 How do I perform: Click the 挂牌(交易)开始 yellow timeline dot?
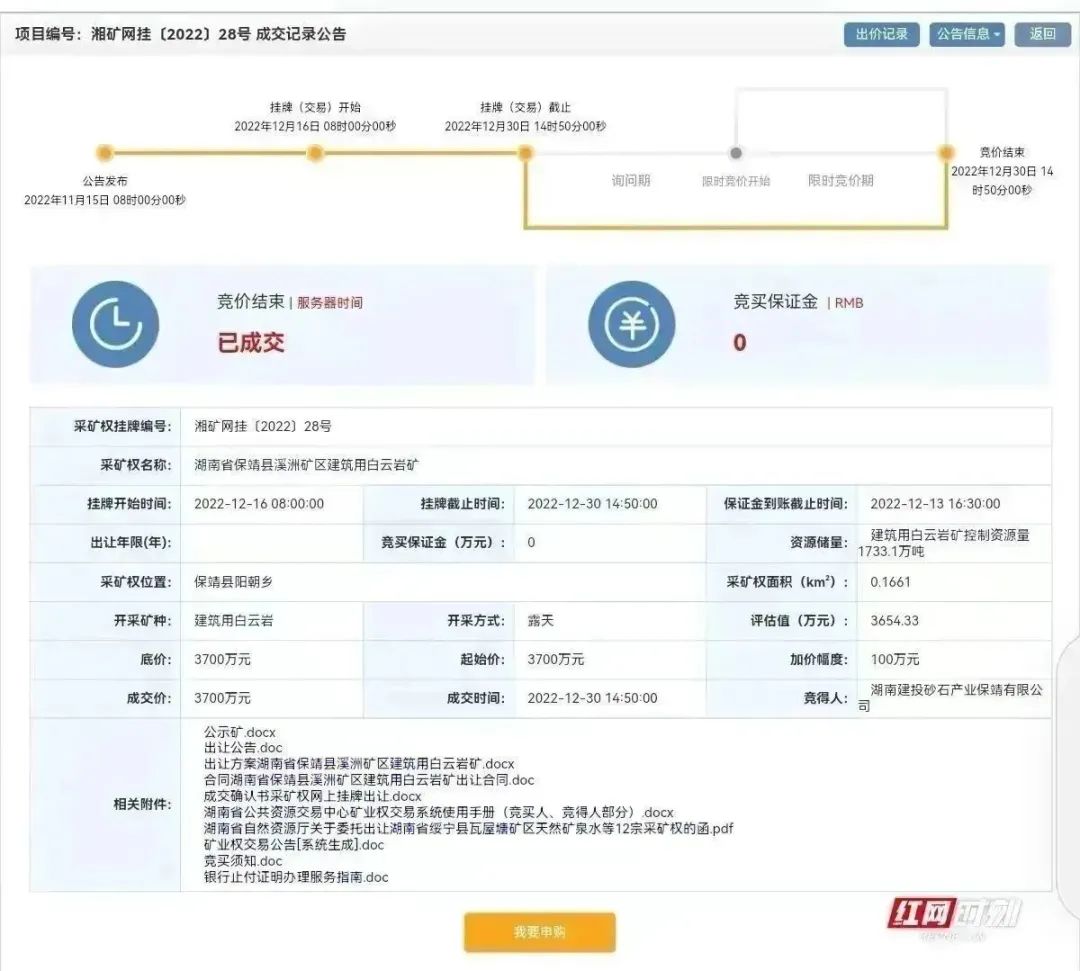click(x=315, y=154)
